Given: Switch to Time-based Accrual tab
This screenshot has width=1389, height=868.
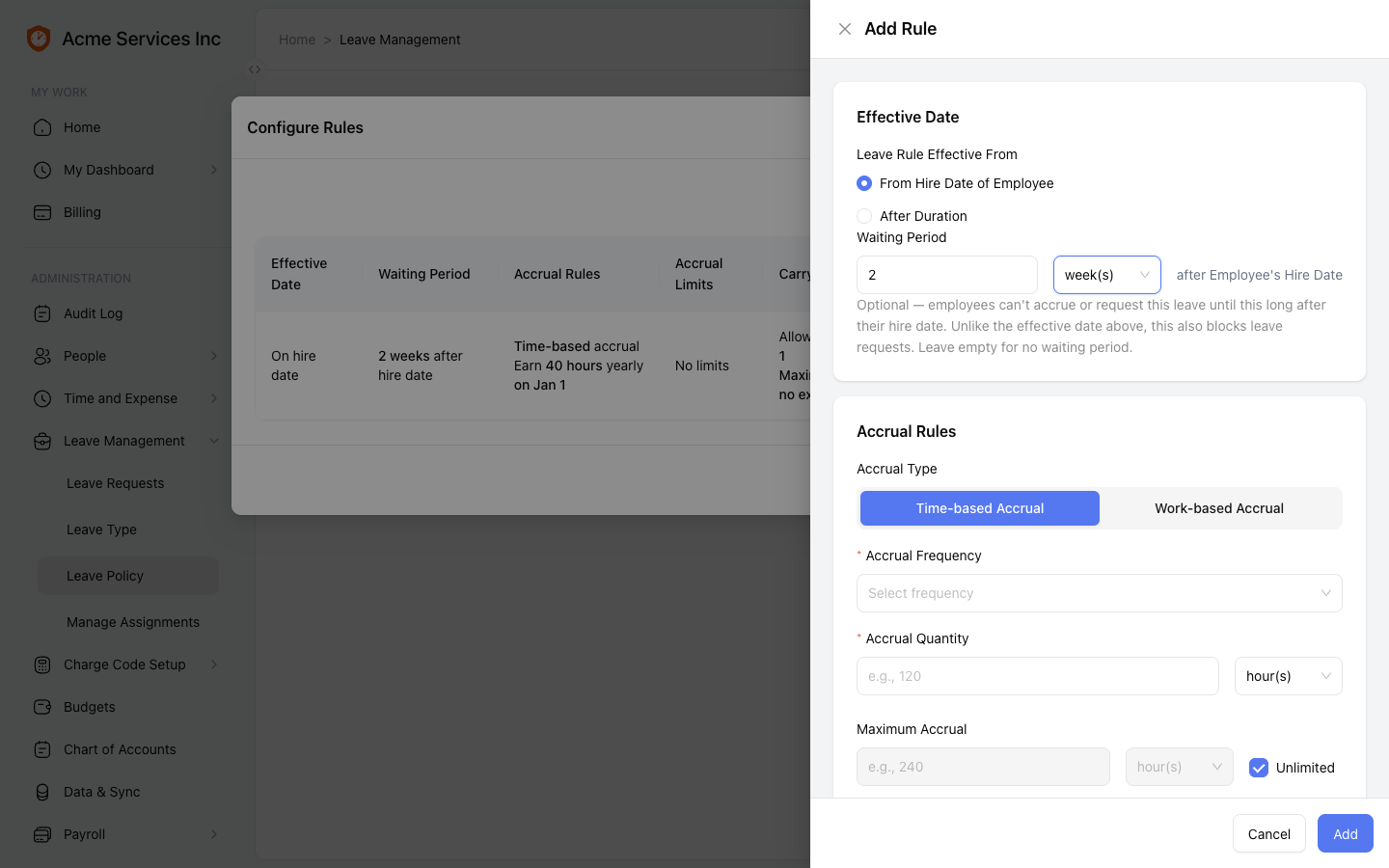Looking at the screenshot, I should pos(980,508).
